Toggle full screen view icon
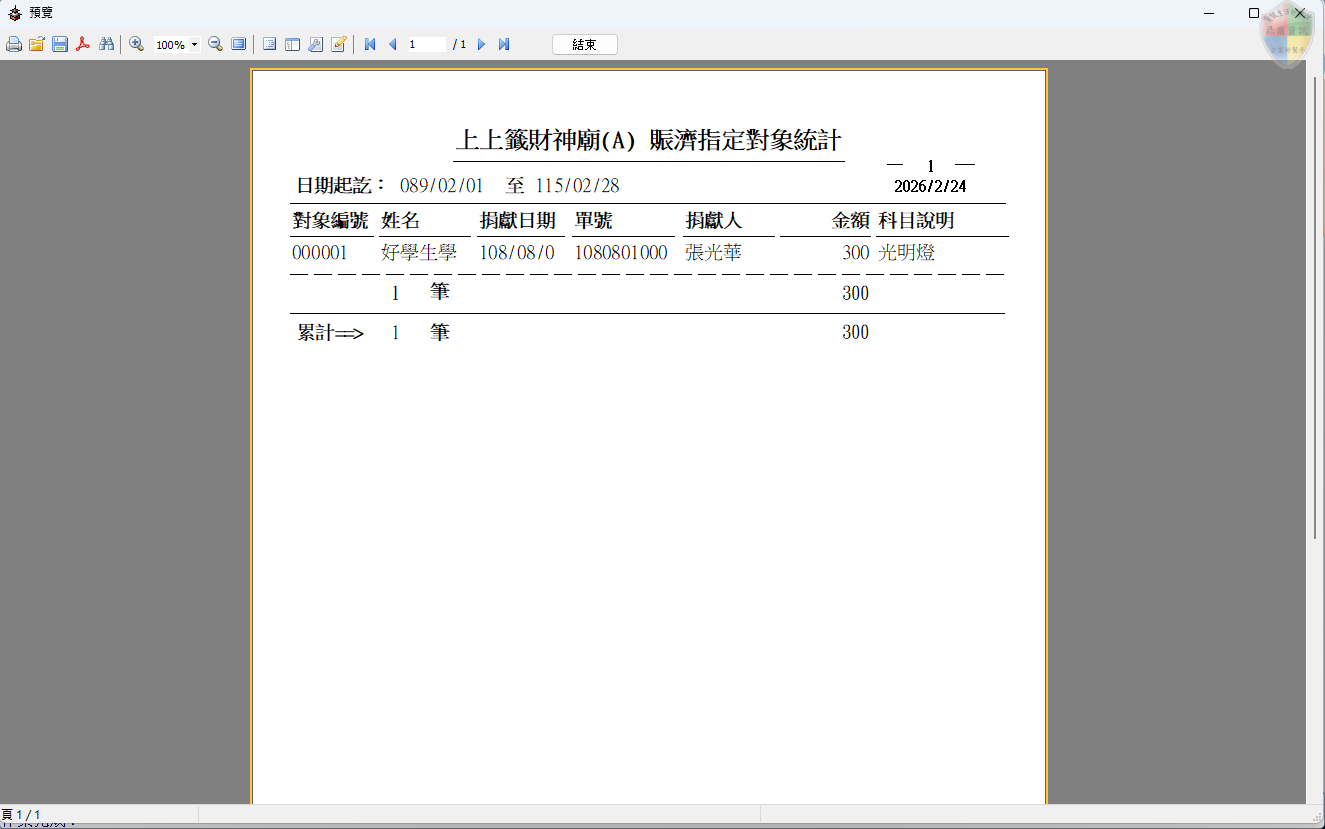 [239, 44]
